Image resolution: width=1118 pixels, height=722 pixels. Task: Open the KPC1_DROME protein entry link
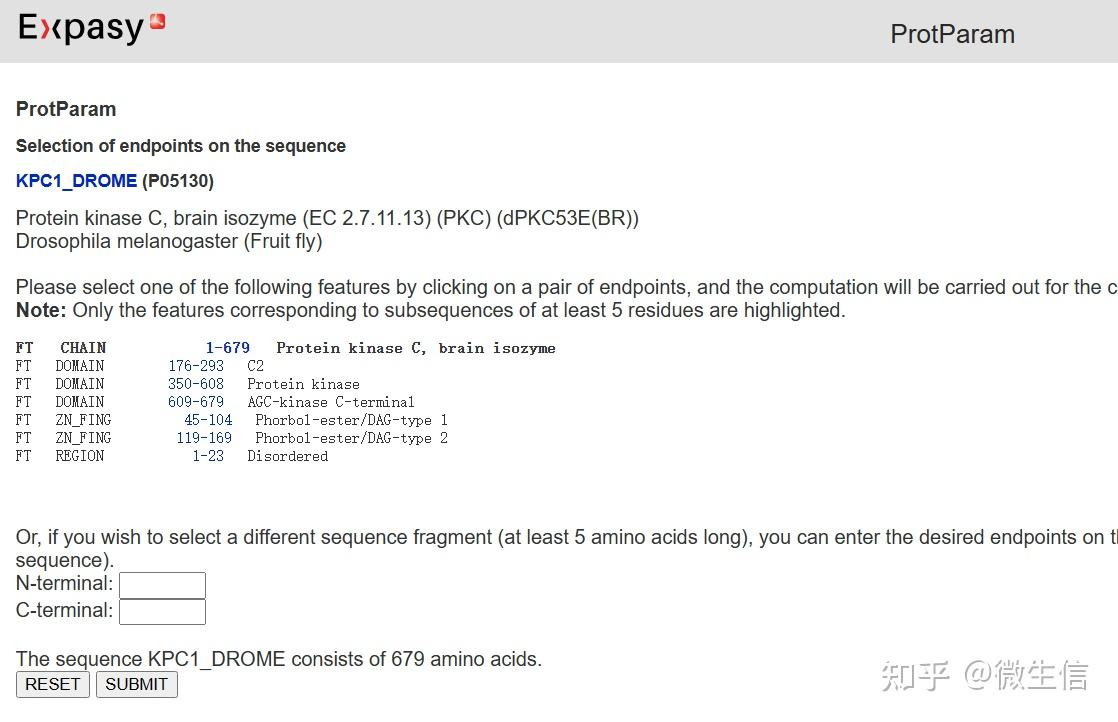coord(76,180)
